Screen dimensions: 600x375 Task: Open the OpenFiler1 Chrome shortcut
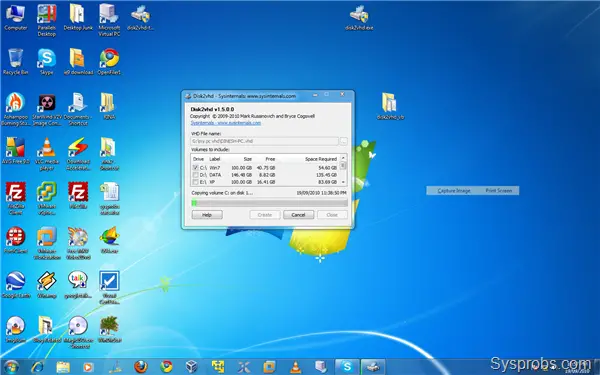(x=109, y=62)
